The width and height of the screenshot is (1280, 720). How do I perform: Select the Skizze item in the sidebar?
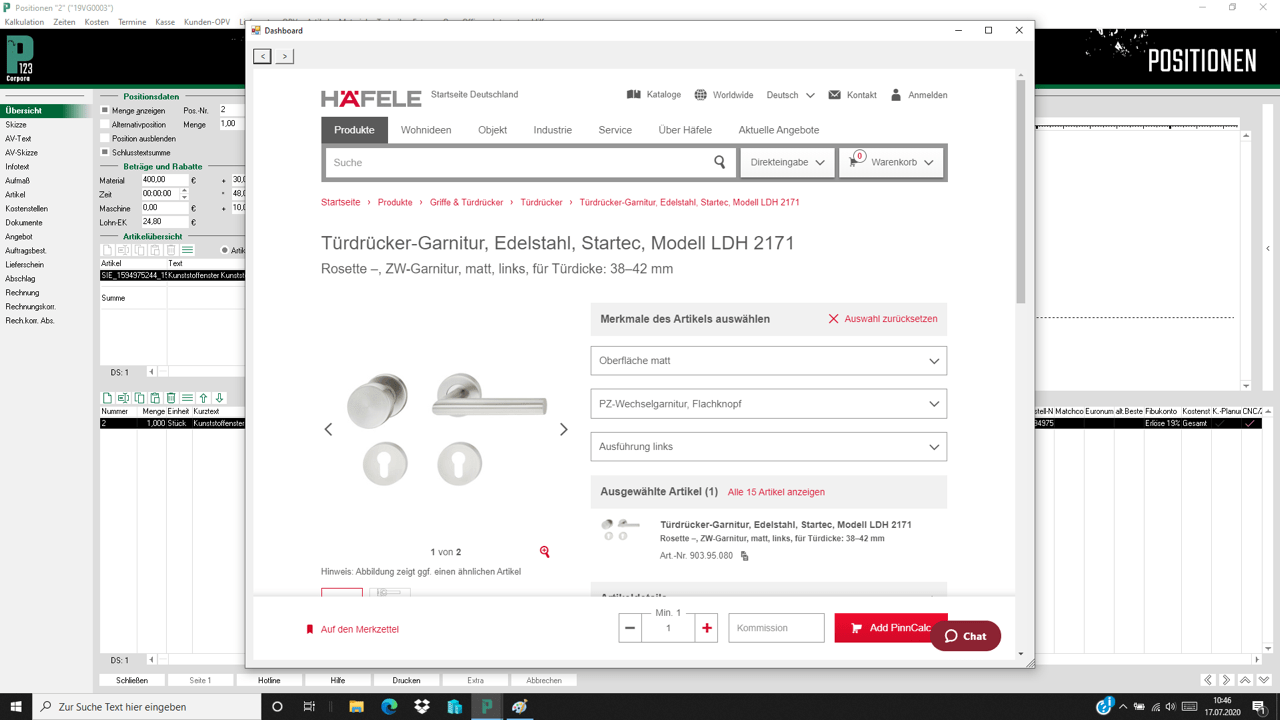[x=16, y=125]
